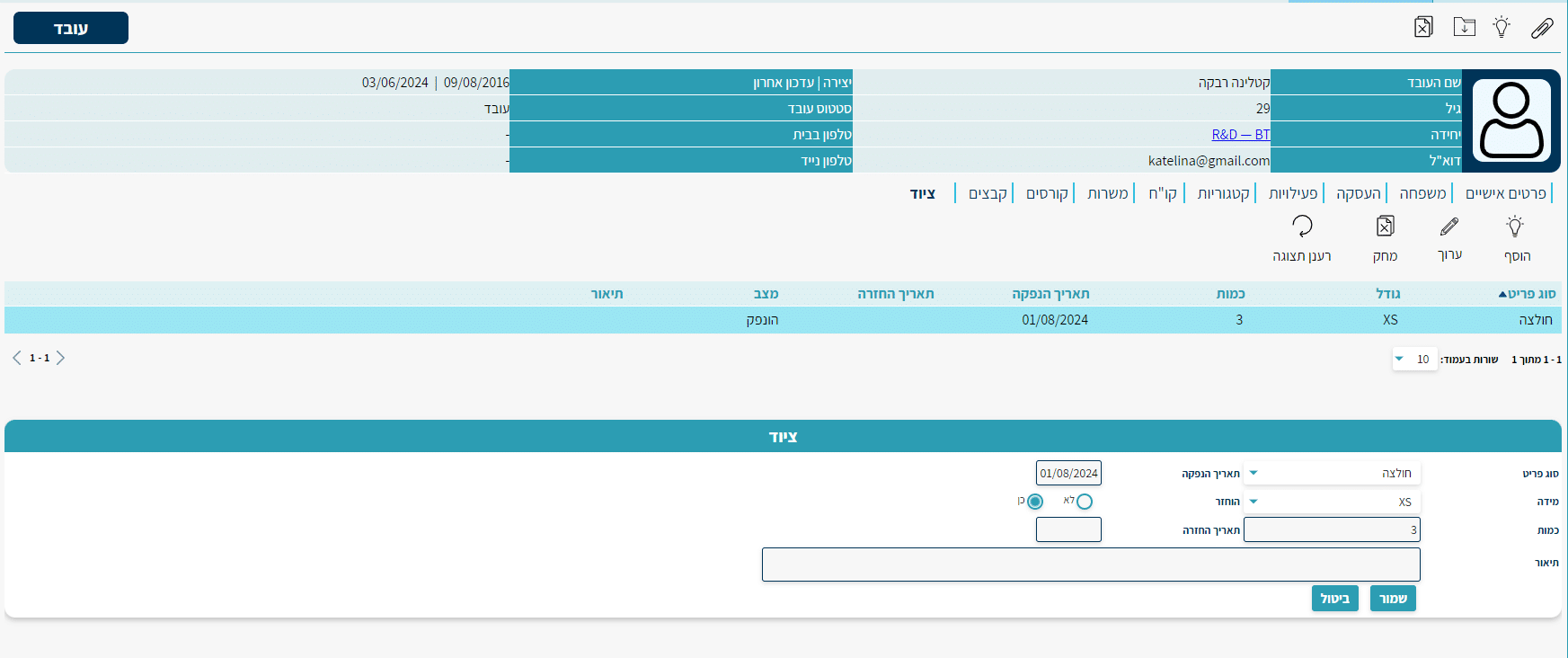Switch to the פרטים אישיים tab

coord(1506,193)
